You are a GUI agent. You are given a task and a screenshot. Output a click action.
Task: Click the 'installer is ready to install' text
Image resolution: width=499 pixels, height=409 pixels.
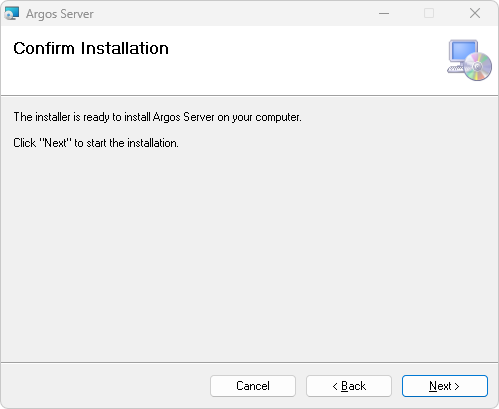point(157,117)
